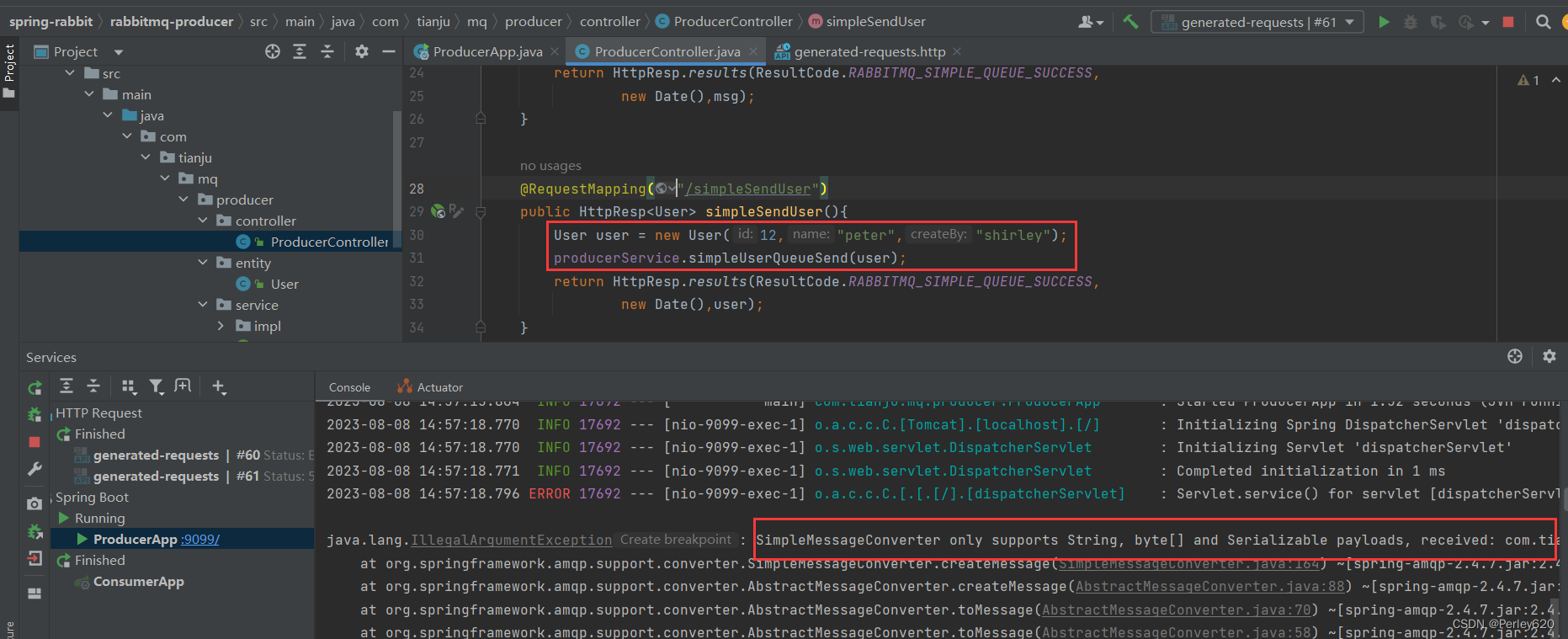Viewport: 1568px width, 639px height.
Task: Select generated-requests #60 in Services tree
Action: pyautogui.click(x=177, y=455)
